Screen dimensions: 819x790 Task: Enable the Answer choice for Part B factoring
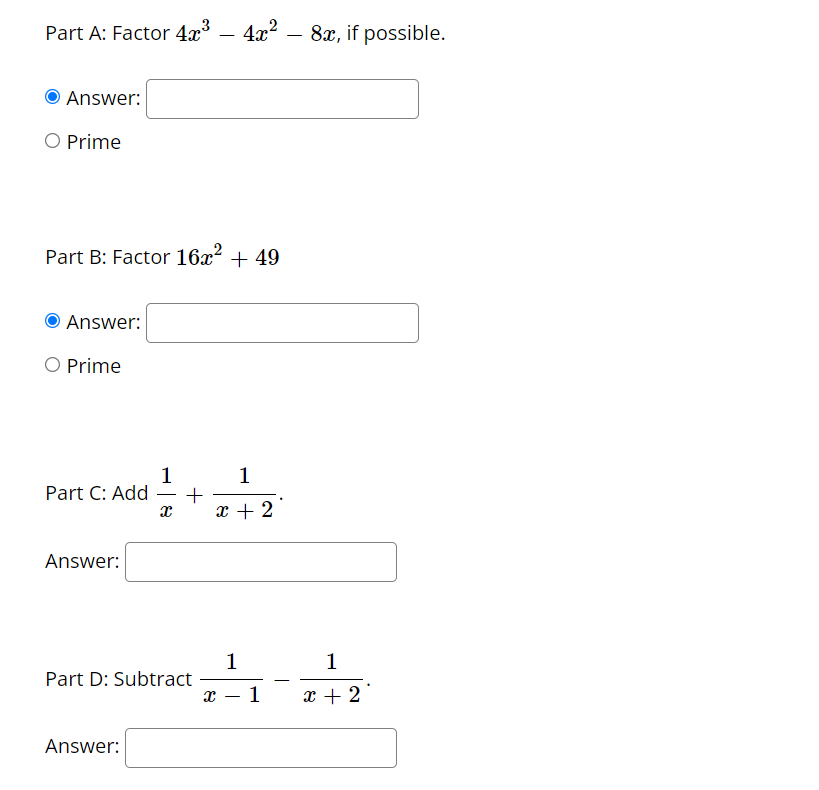pyautogui.click(x=52, y=320)
